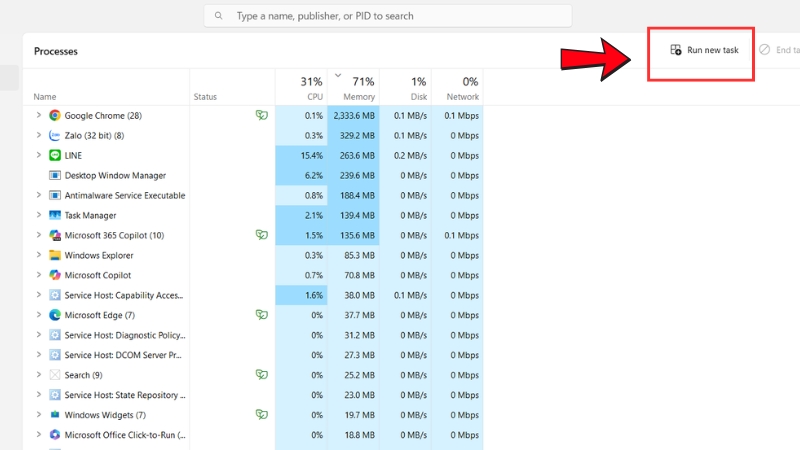Click the Desktop Window Manager icon
Screen dimensions: 800x450
coord(55,175)
